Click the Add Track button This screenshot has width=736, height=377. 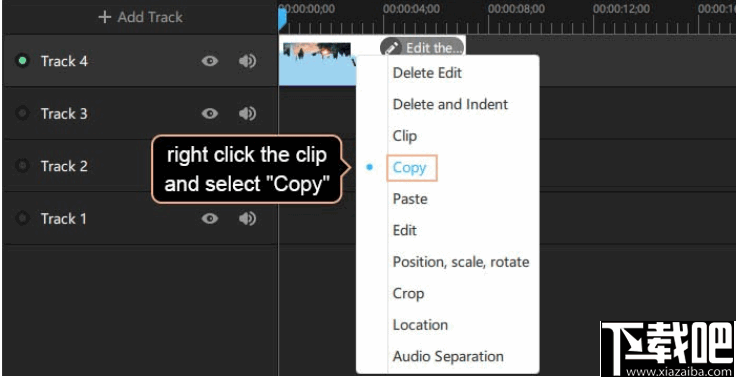coord(140,17)
